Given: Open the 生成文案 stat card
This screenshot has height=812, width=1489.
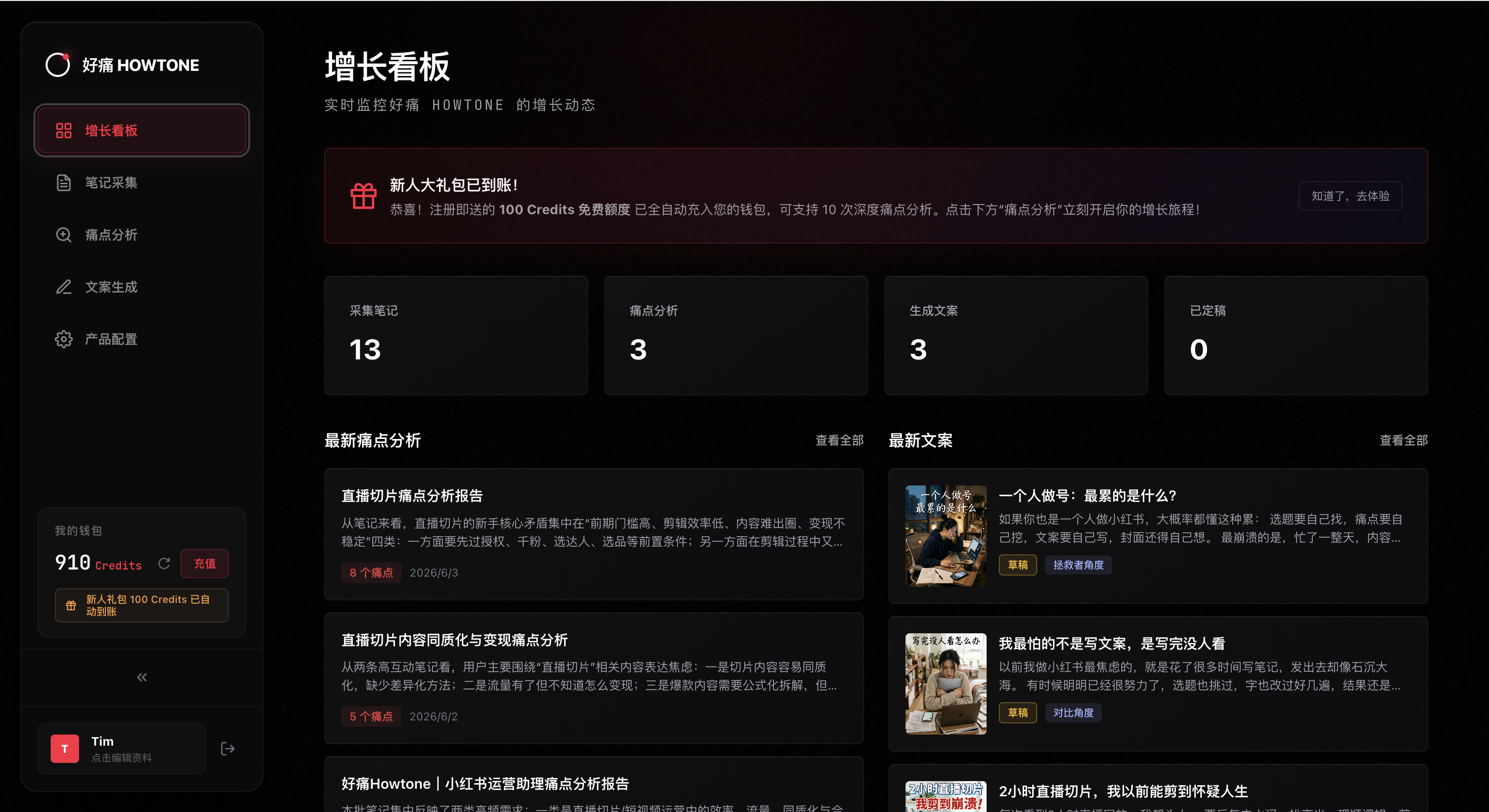Looking at the screenshot, I should click(x=1015, y=335).
